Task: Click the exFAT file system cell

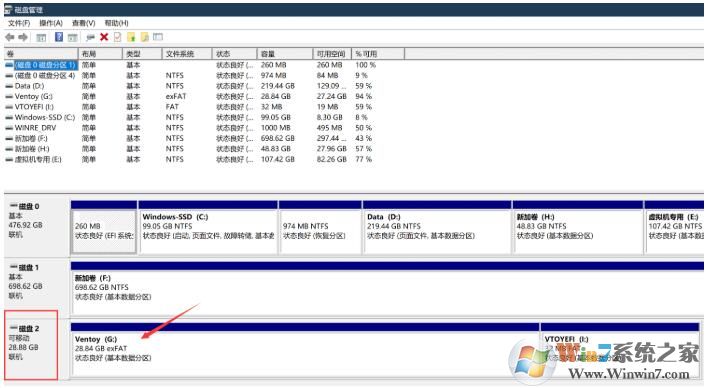Action: click(176, 96)
